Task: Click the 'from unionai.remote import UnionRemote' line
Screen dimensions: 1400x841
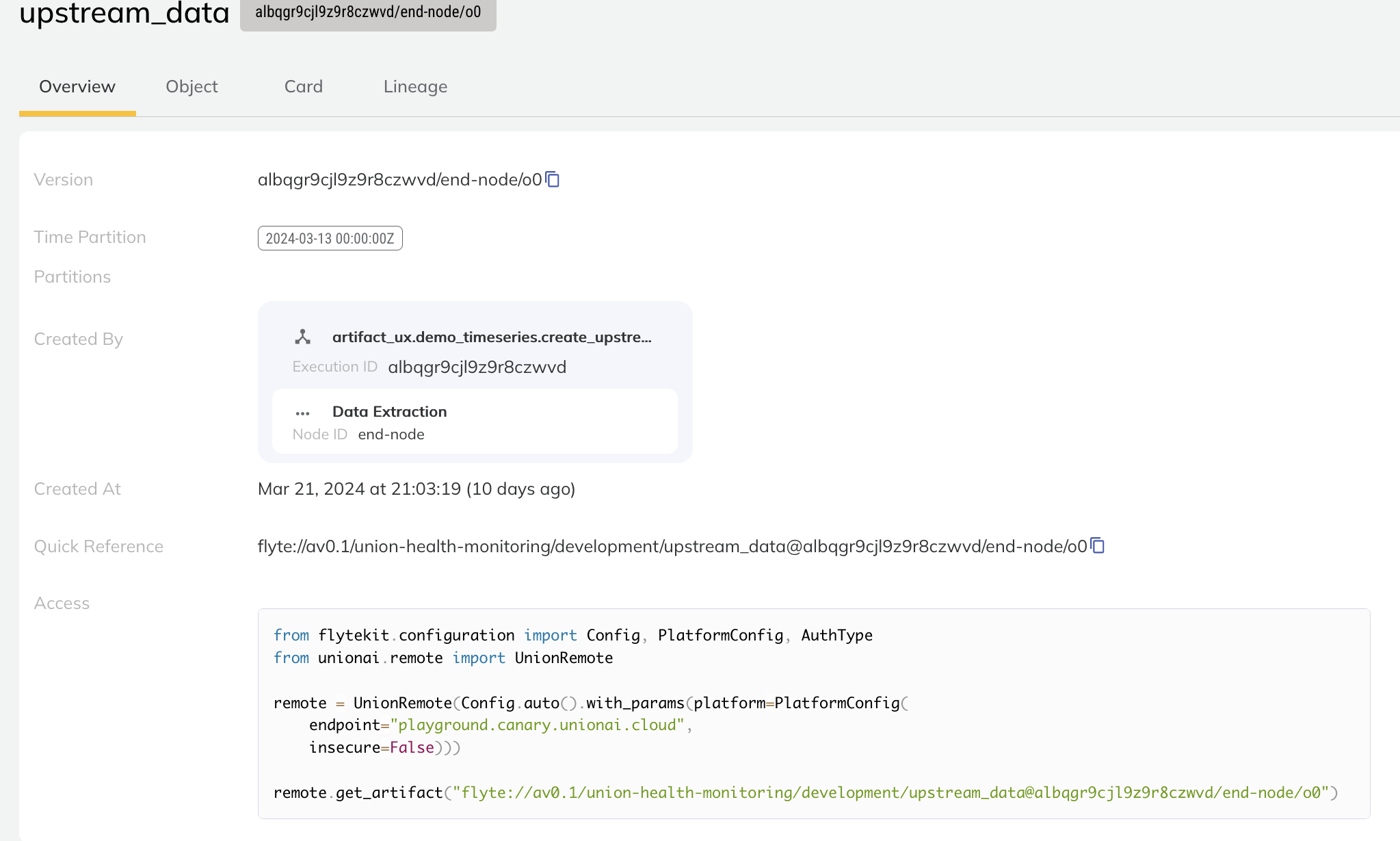Action: [443, 658]
